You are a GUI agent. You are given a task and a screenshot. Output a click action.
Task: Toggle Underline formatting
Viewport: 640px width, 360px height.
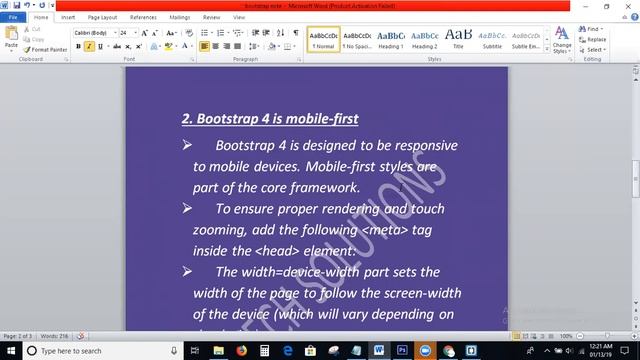click(100, 47)
